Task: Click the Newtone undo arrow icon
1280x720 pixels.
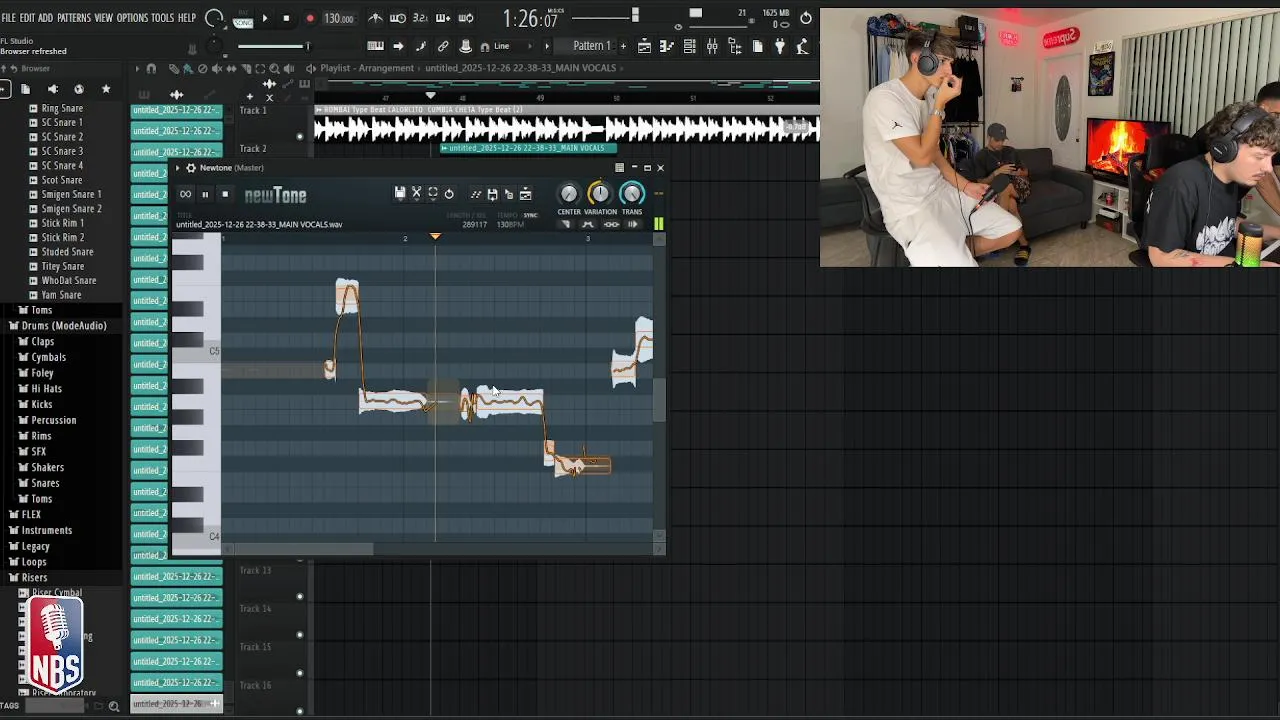Action: [449, 193]
